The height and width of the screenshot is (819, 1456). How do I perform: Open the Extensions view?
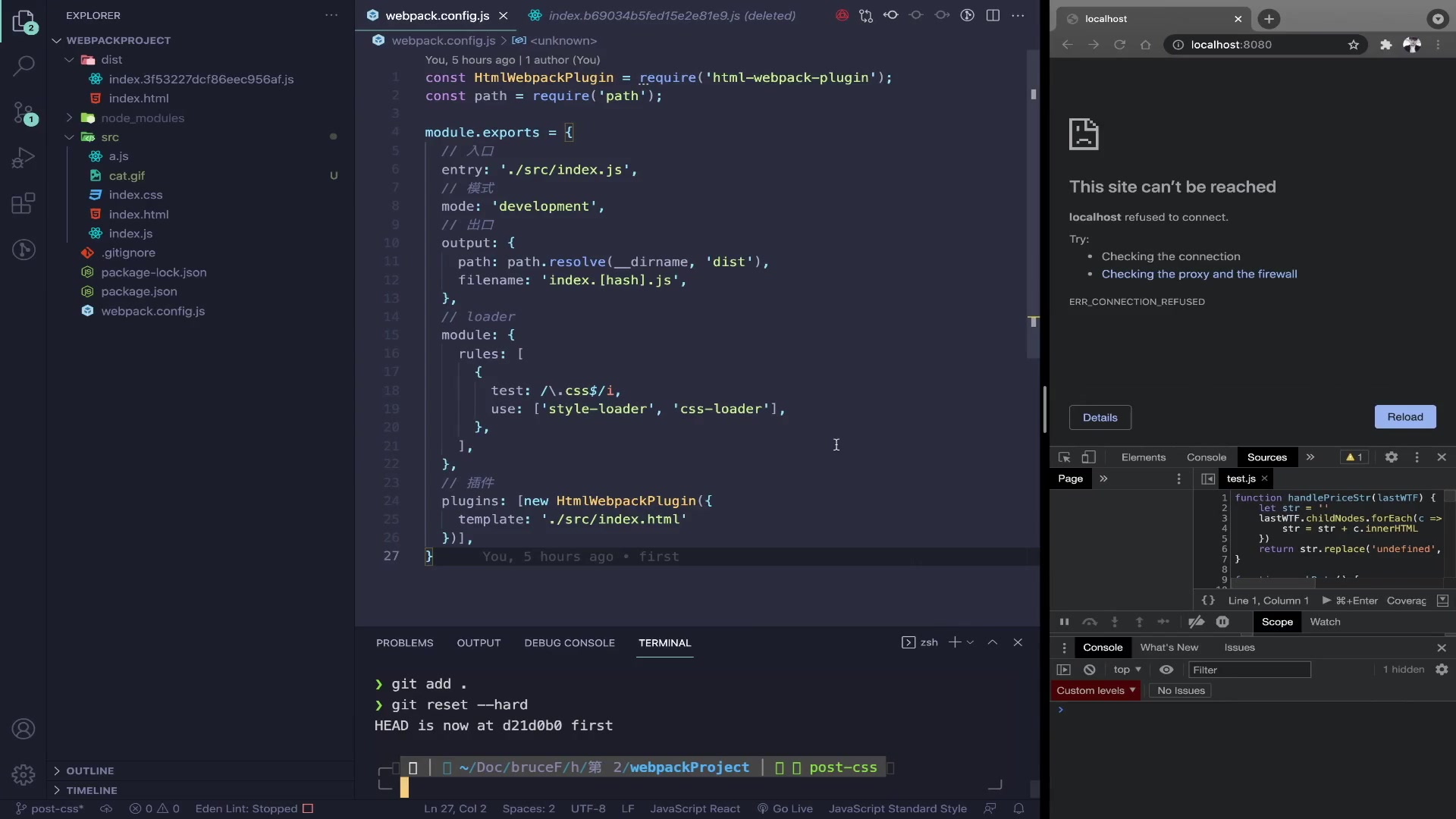tap(24, 203)
